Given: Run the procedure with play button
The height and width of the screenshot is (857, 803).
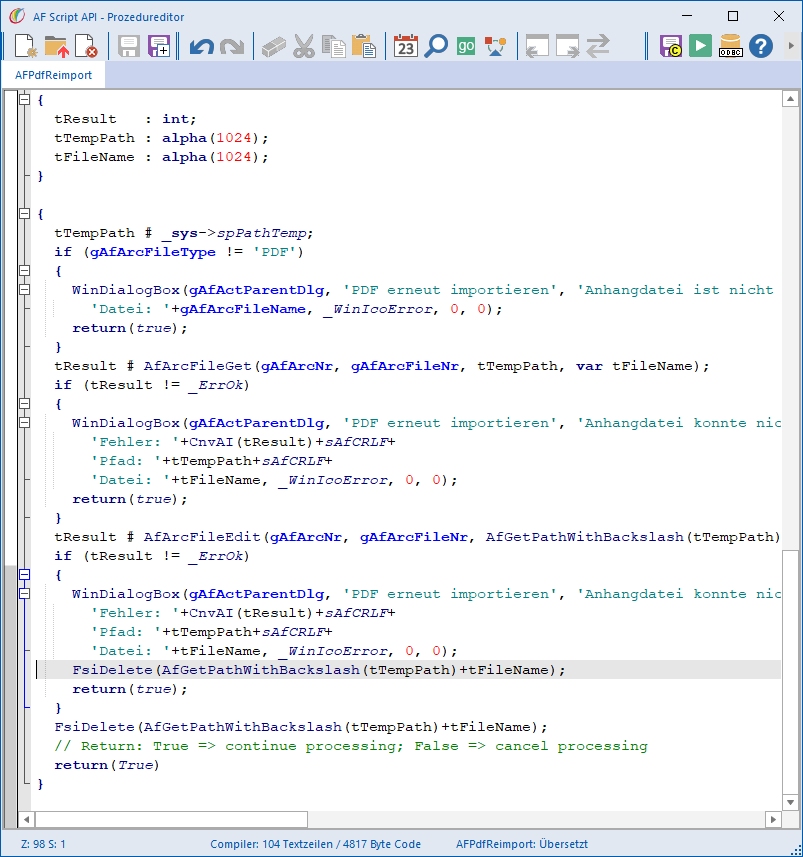Looking at the screenshot, I should pos(700,46).
